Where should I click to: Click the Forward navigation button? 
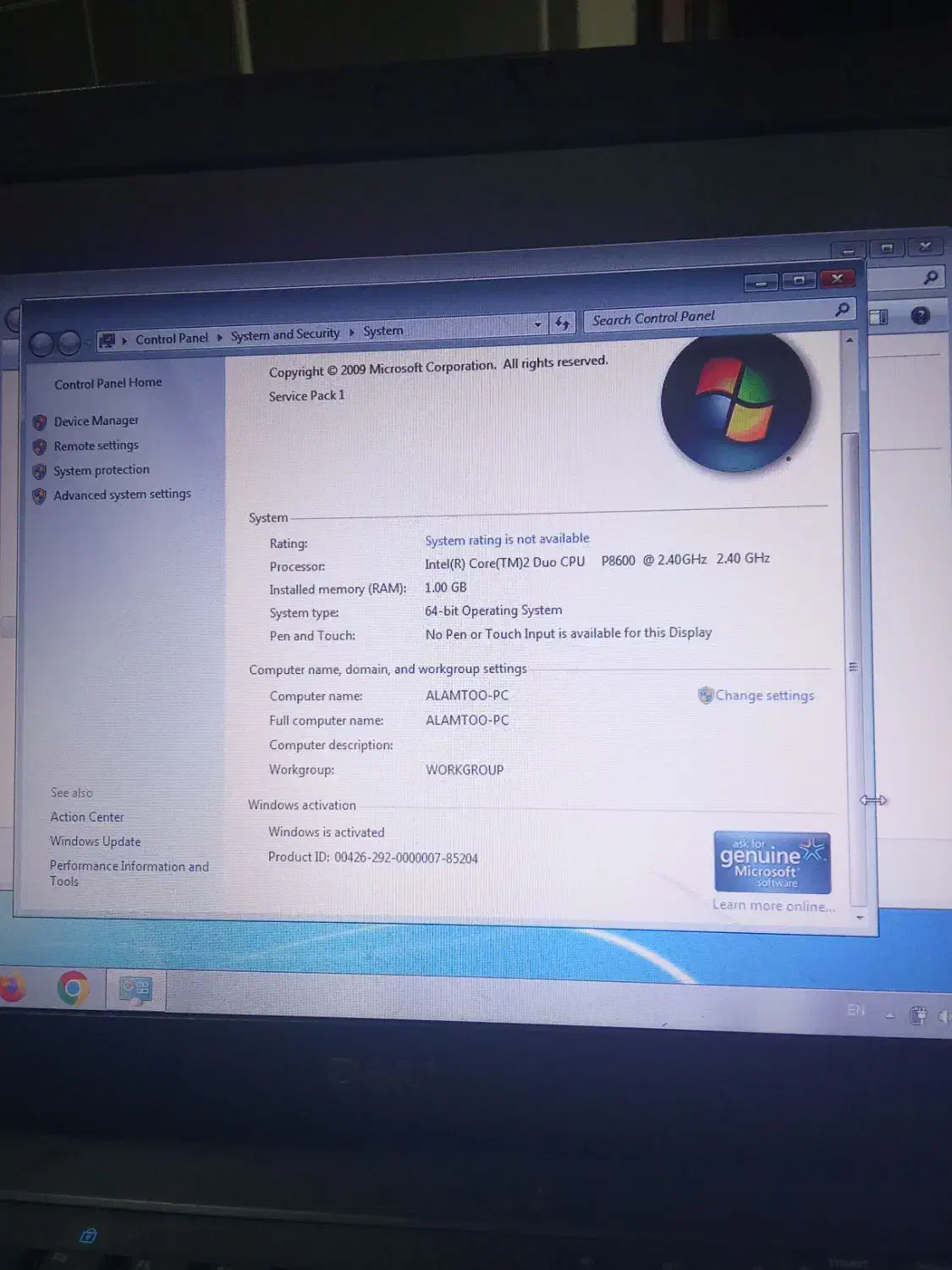69,342
